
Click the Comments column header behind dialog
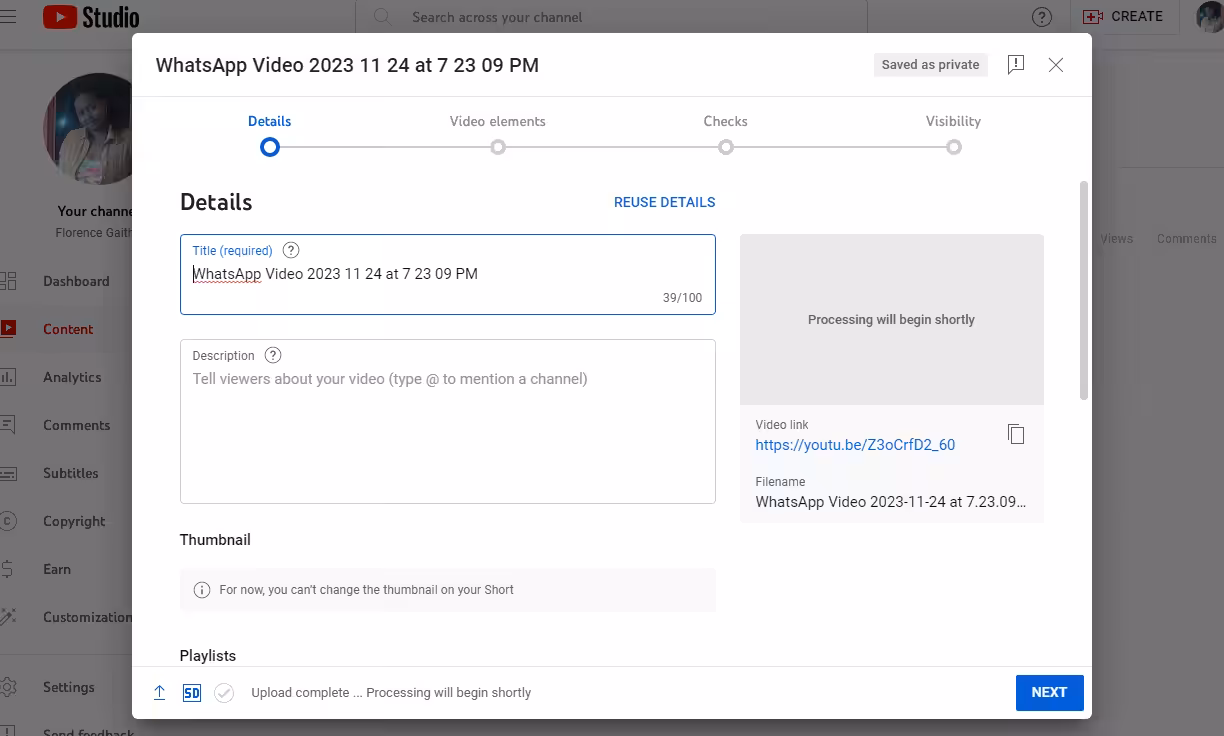(x=1187, y=239)
